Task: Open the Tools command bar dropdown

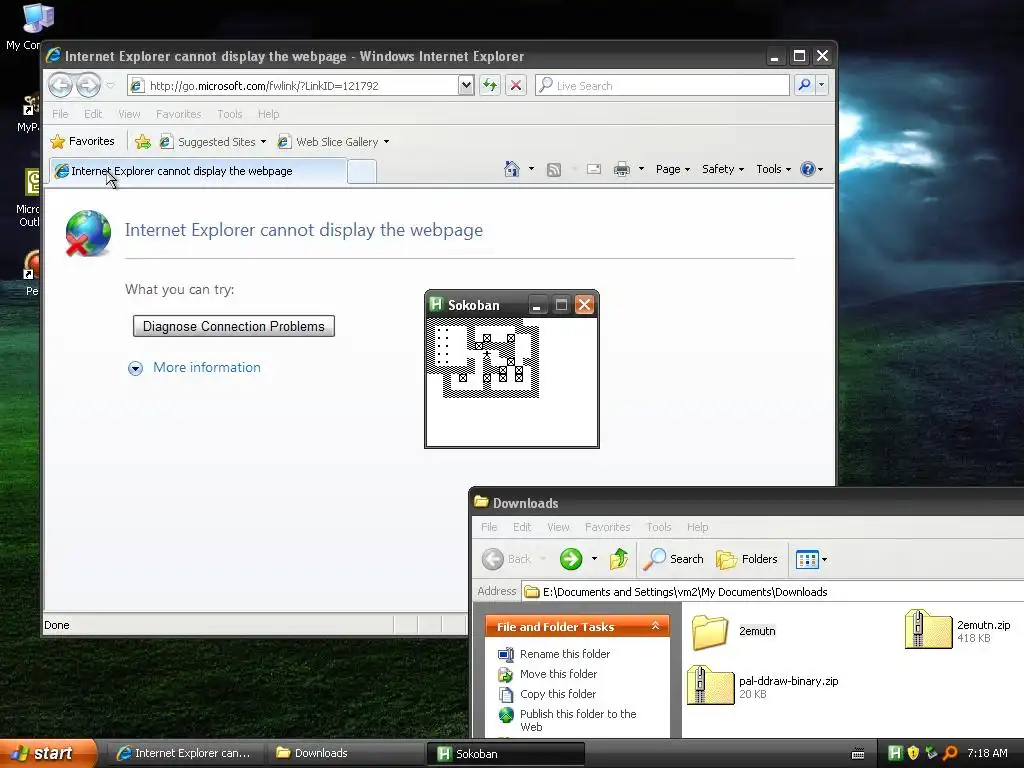Action: click(x=773, y=169)
